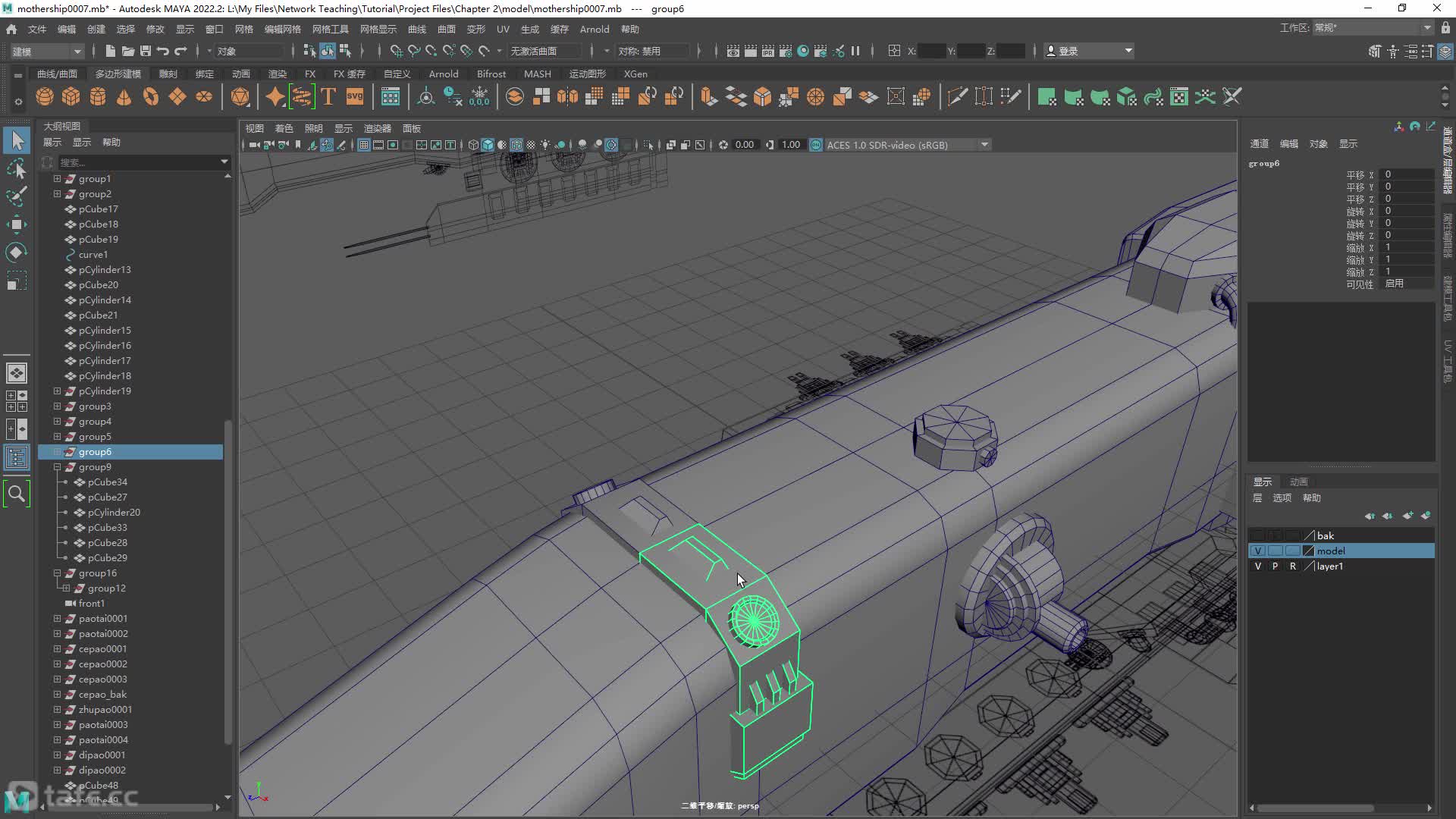Open the viewport 着色 menu
Screen dimensions: 1456x819
pyautogui.click(x=284, y=128)
